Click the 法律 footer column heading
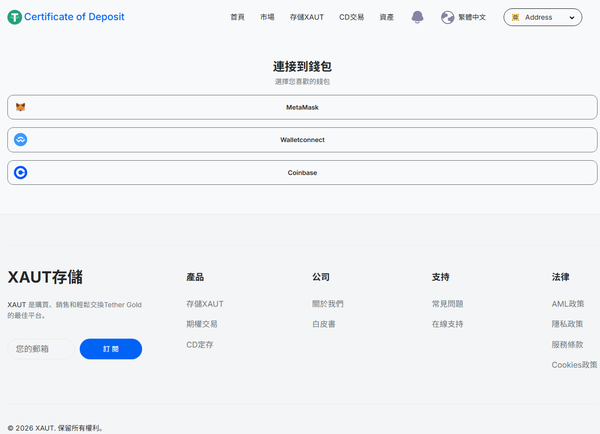 coord(560,277)
